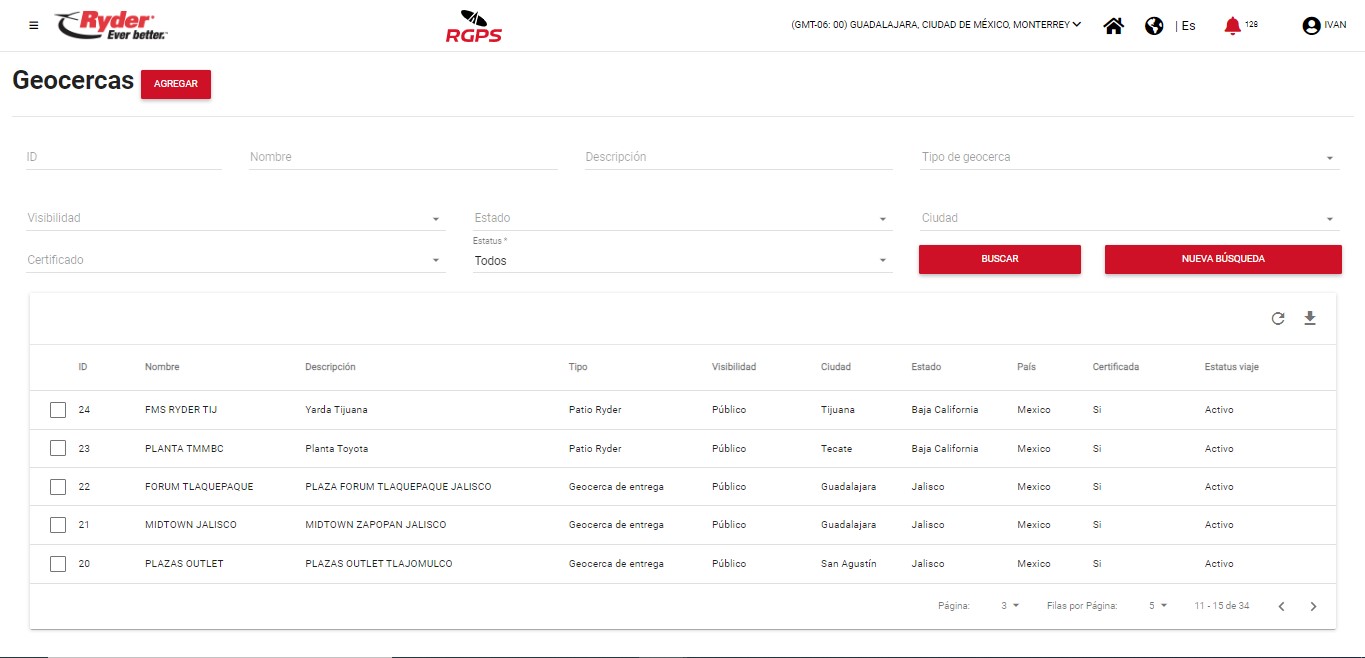Open the Estatus dropdown showing Todos
Viewport: 1365px width, 658px height.
pos(681,261)
